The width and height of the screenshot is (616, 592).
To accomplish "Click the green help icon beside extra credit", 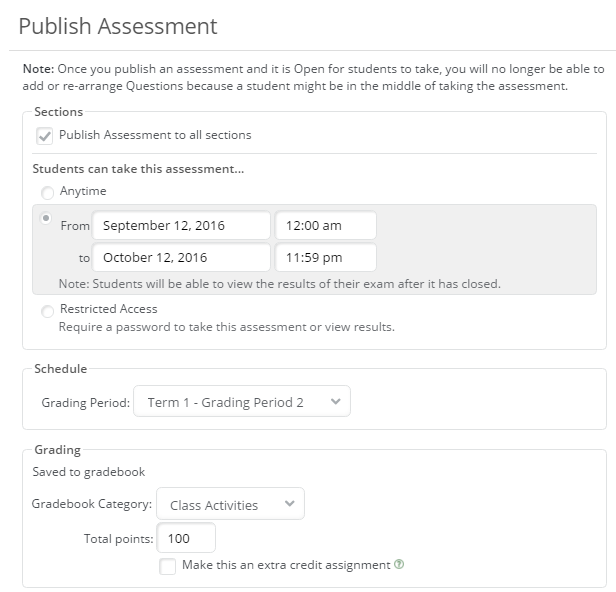I will pyautogui.click(x=400, y=565).
